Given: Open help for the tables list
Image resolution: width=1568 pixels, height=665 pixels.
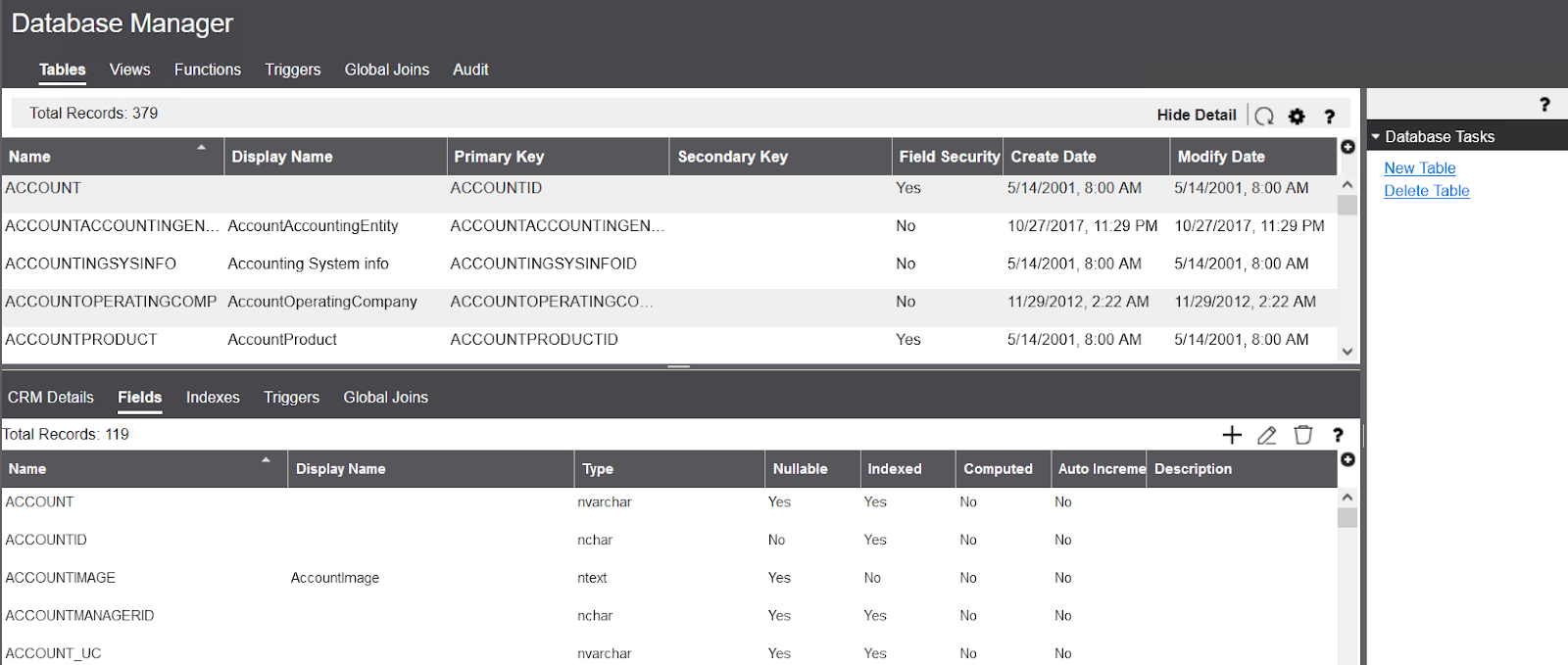Looking at the screenshot, I should click(1330, 116).
